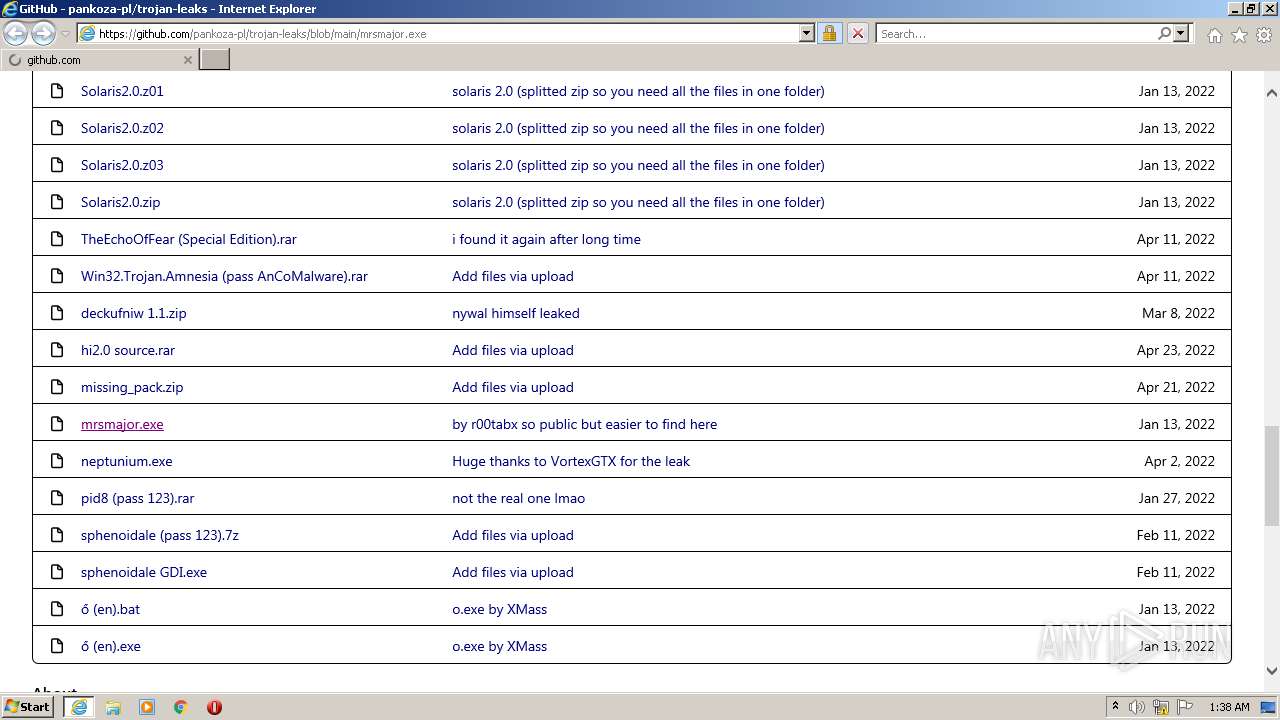Click the page scrollbar down arrow
Viewport: 1280px width, 720px height.
[1272, 671]
